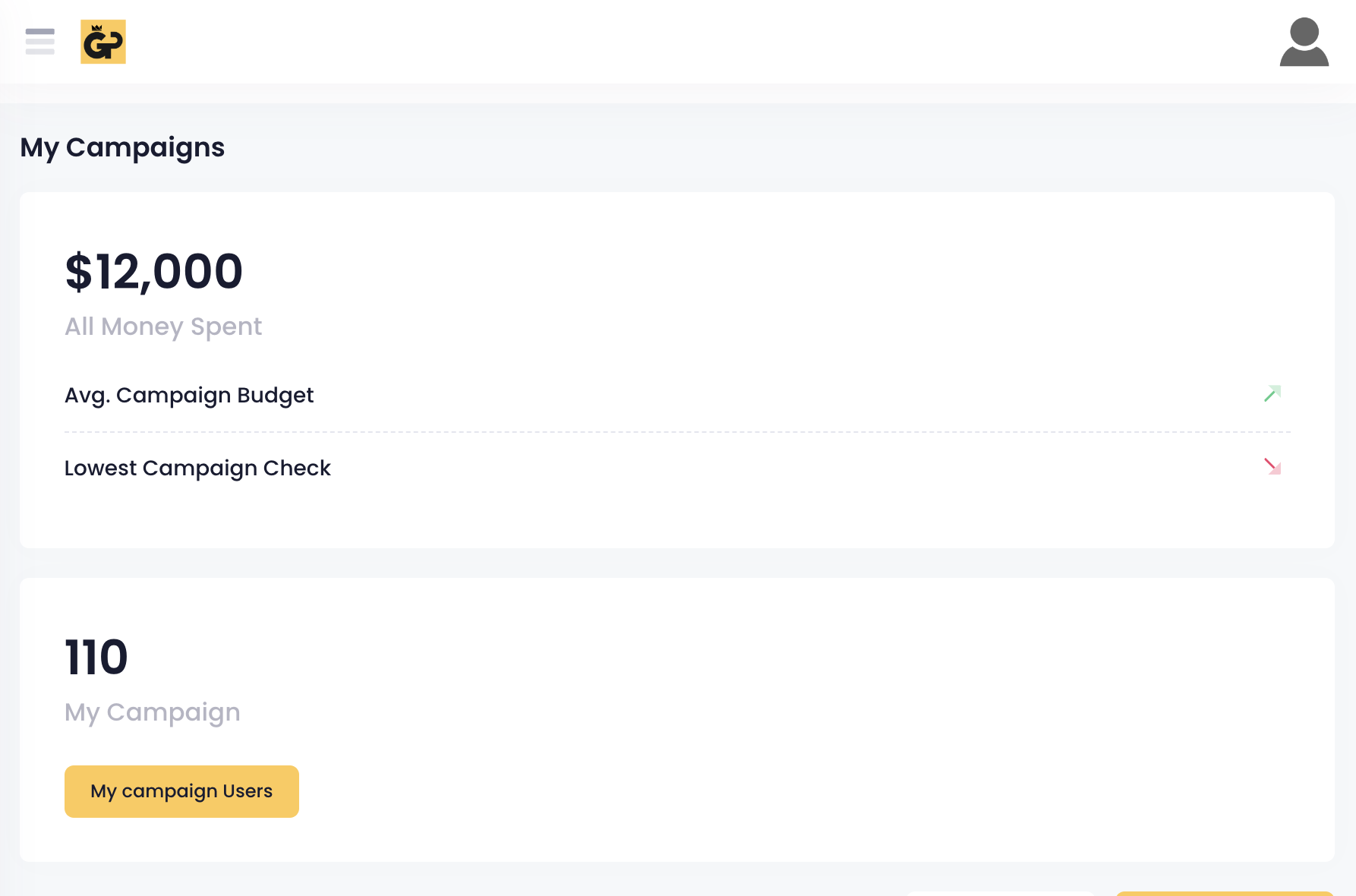Click the word Budget in the first row

point(276,396)
